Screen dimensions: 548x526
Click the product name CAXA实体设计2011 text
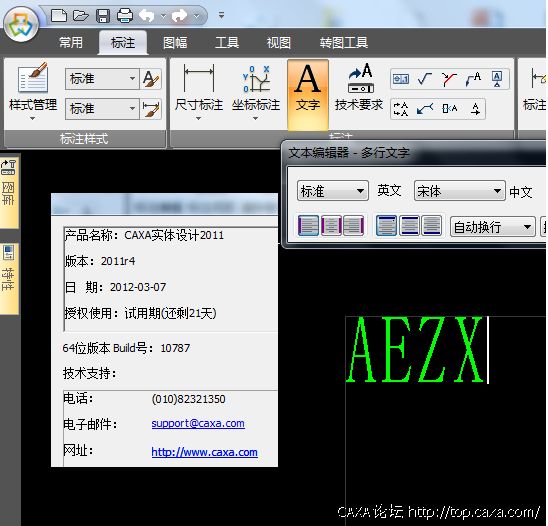click(x=174, y=235)
